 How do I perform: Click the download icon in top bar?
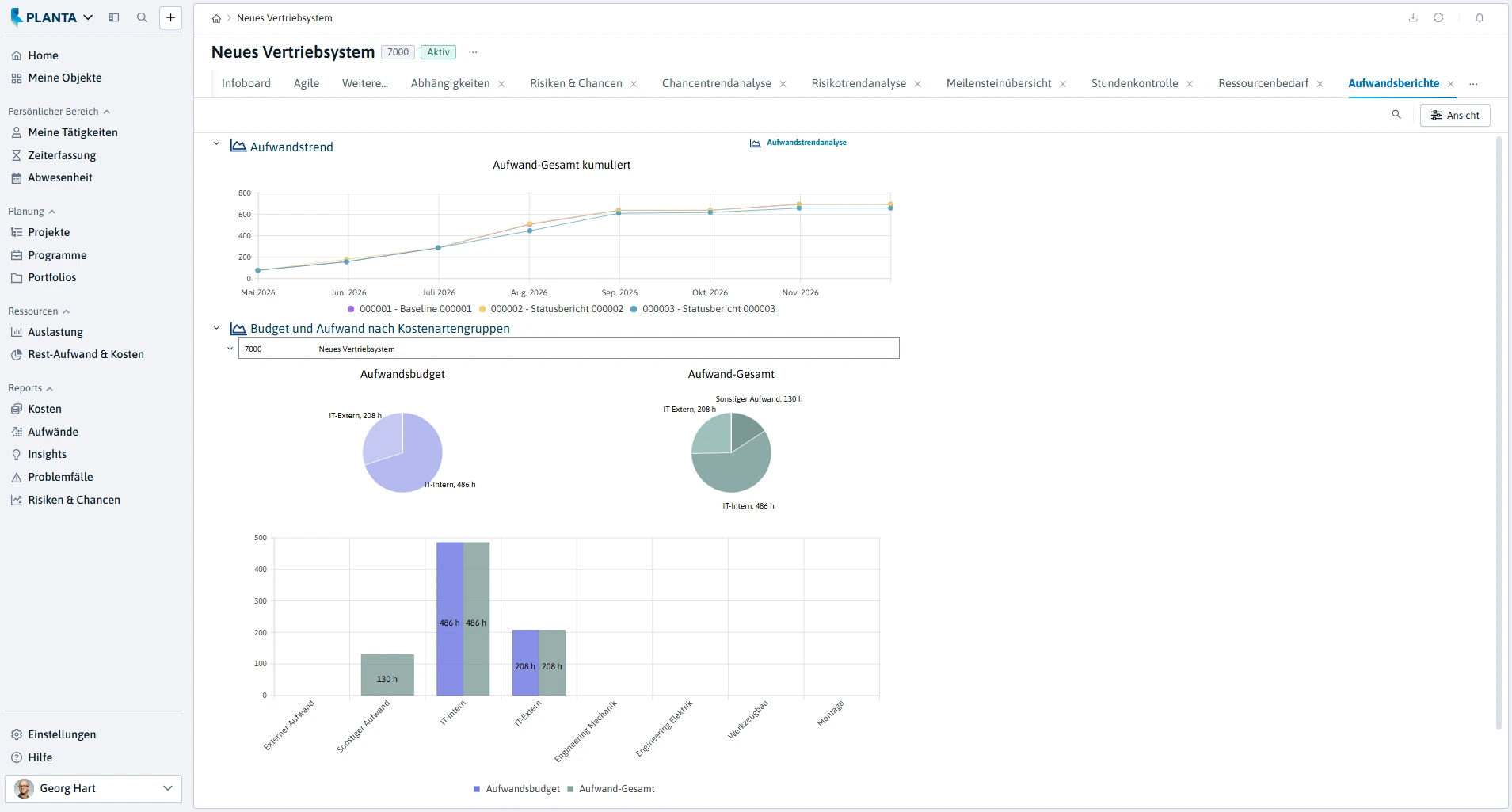1413,17
